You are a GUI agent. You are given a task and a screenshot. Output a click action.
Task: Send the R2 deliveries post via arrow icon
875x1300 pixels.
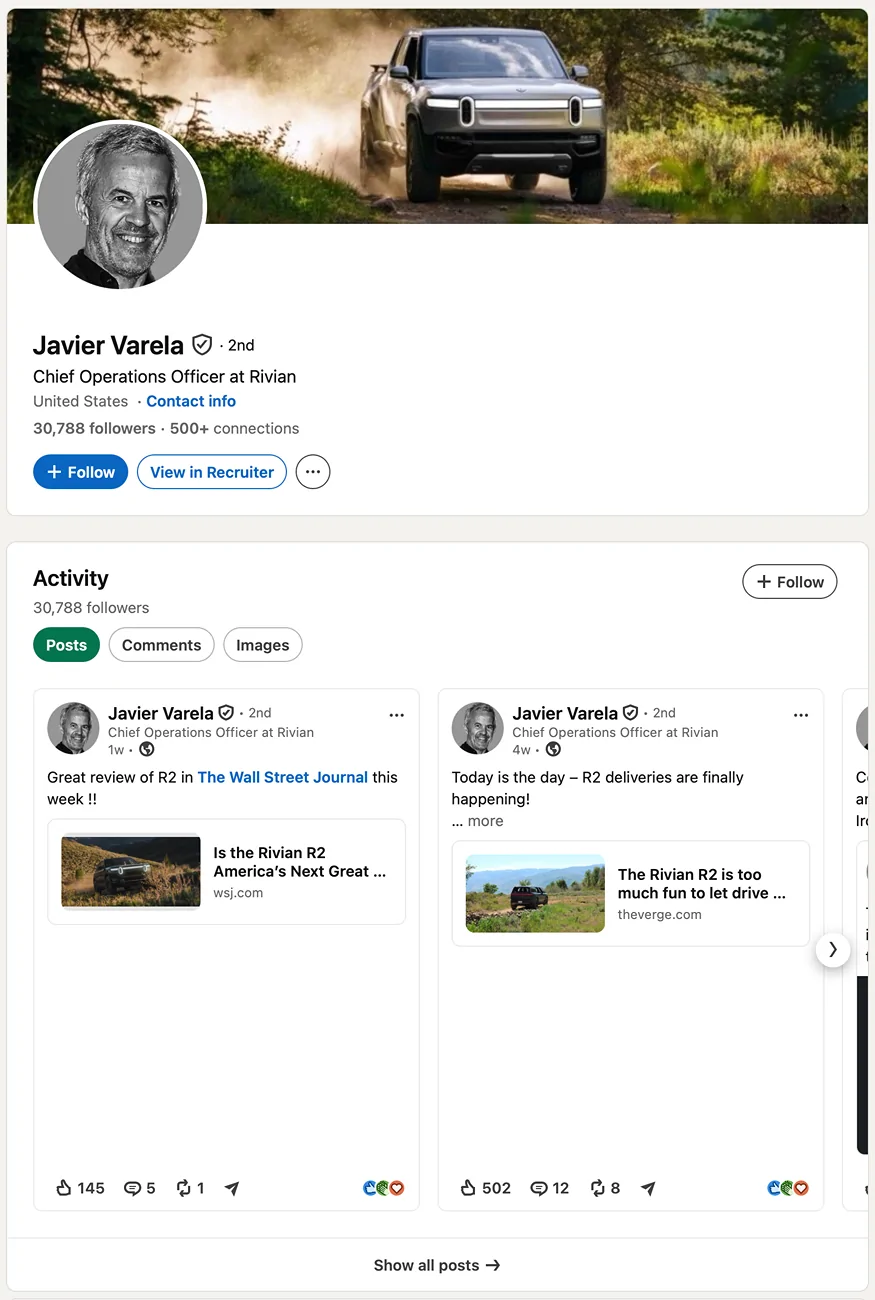[x=648, y=1188]
